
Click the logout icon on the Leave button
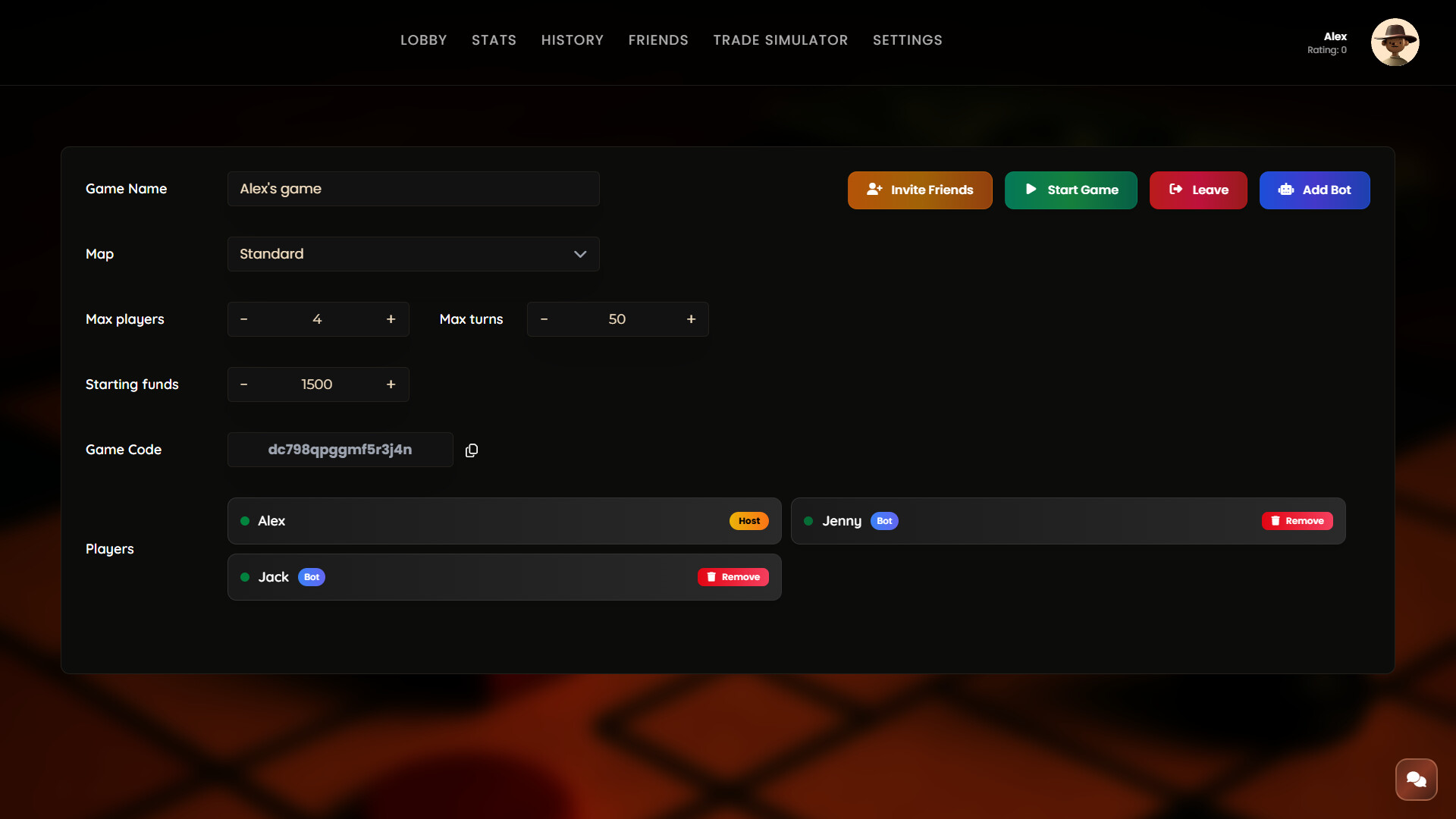pyautogui.click(x=1175, y=190)
